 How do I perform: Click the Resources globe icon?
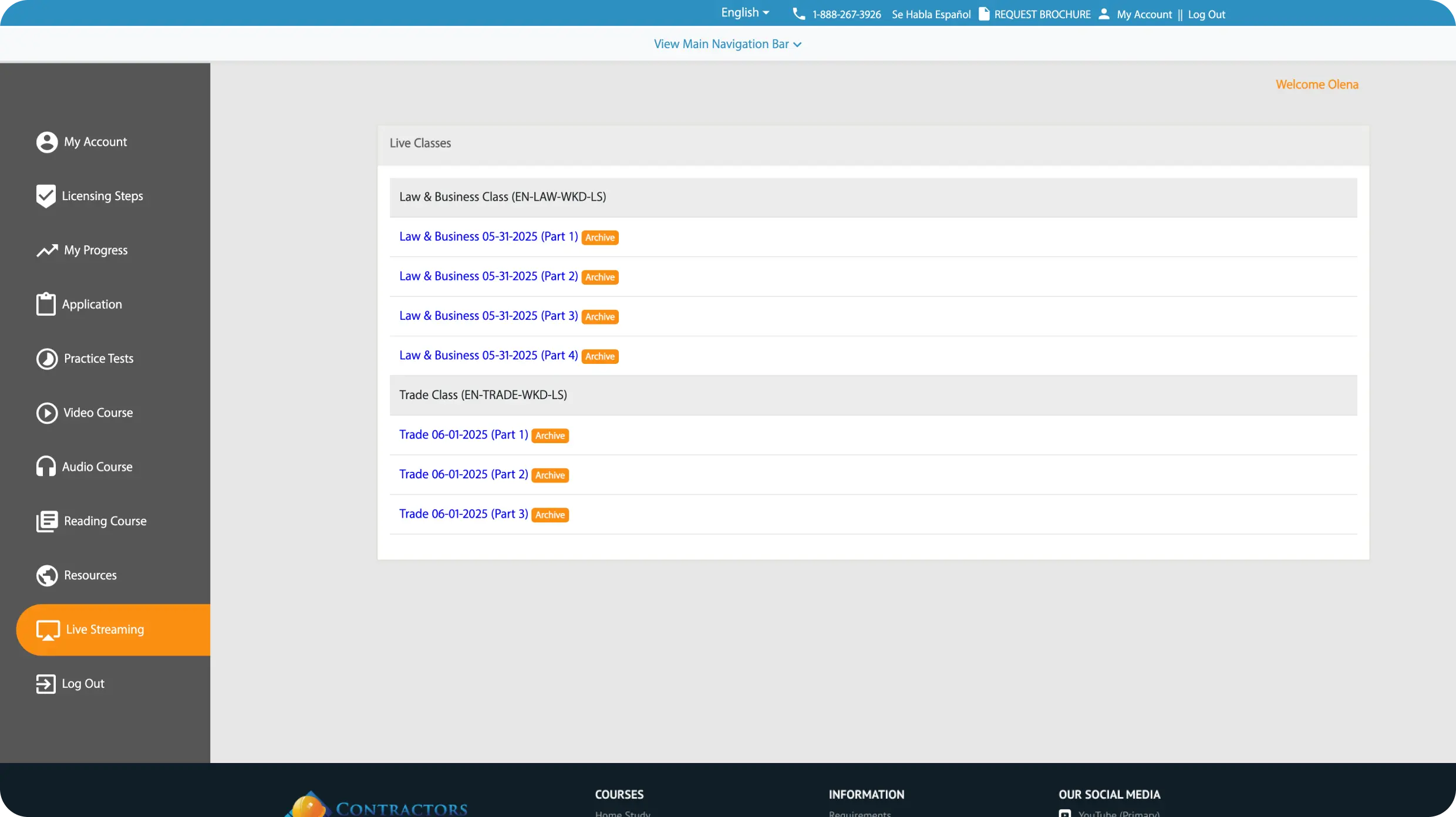click(x=47, y=576)
